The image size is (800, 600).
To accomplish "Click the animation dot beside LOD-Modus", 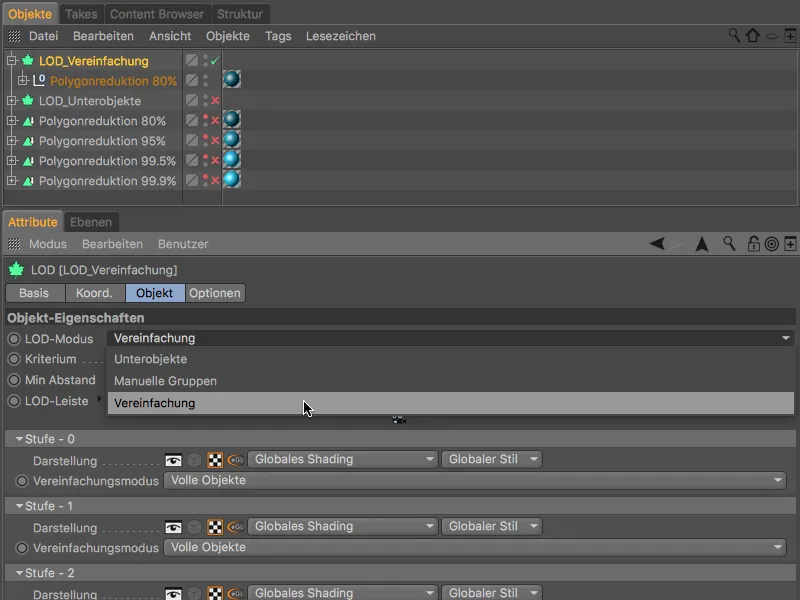I will [14, 339].
